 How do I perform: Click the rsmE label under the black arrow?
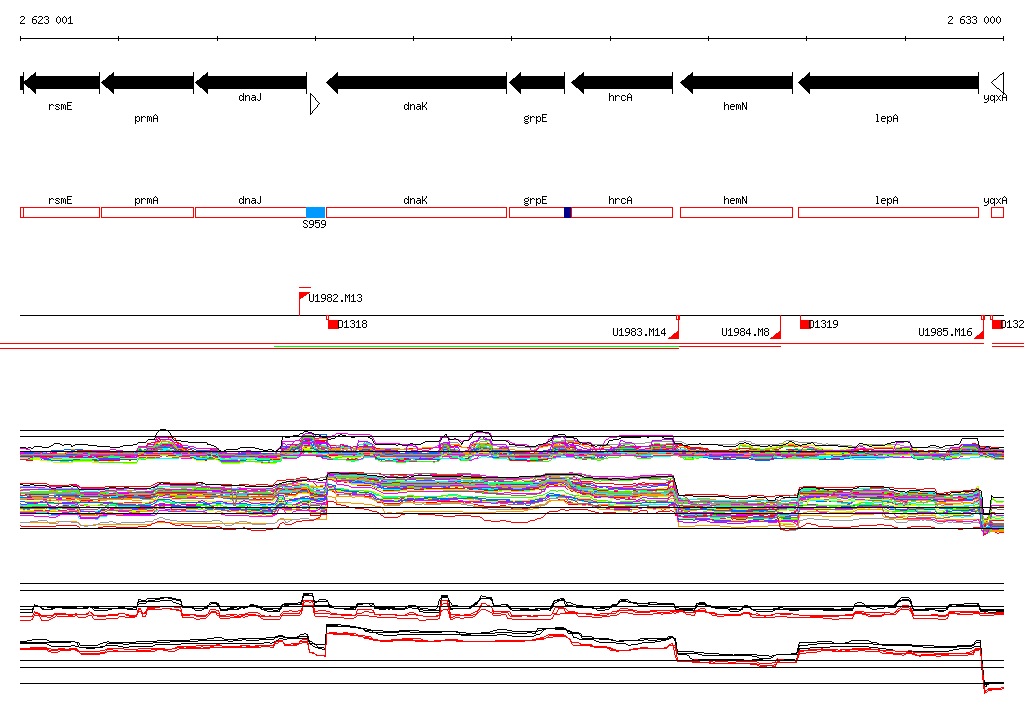[x=60, y=106]
